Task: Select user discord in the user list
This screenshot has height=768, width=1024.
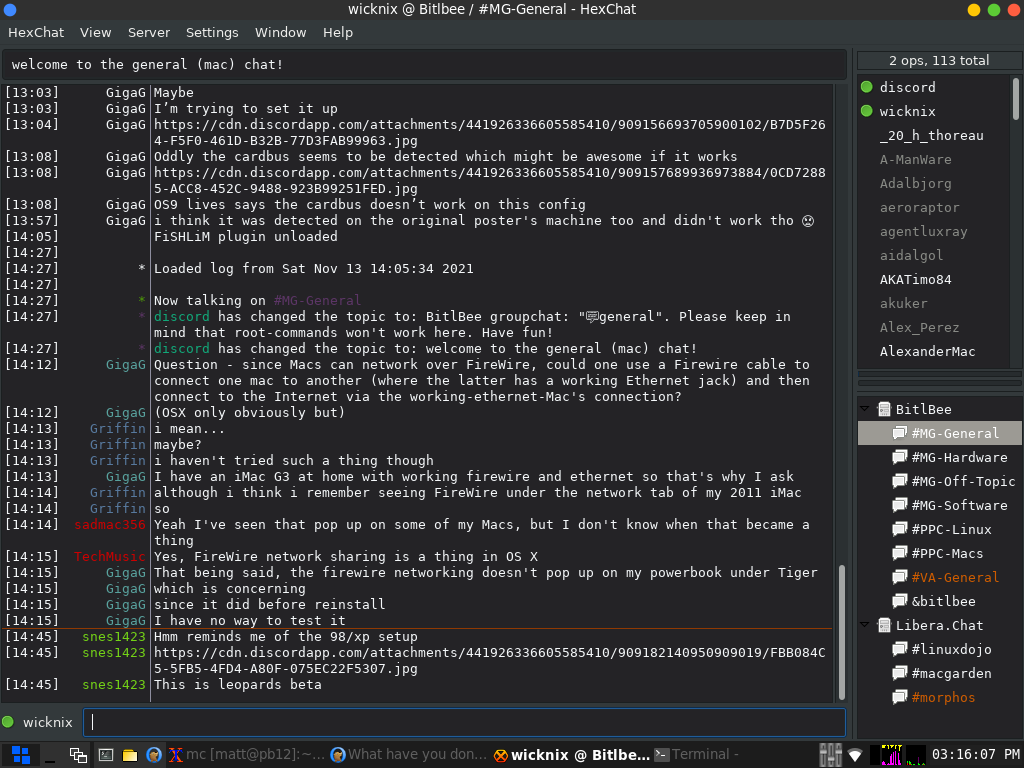Action: (908, 88)
